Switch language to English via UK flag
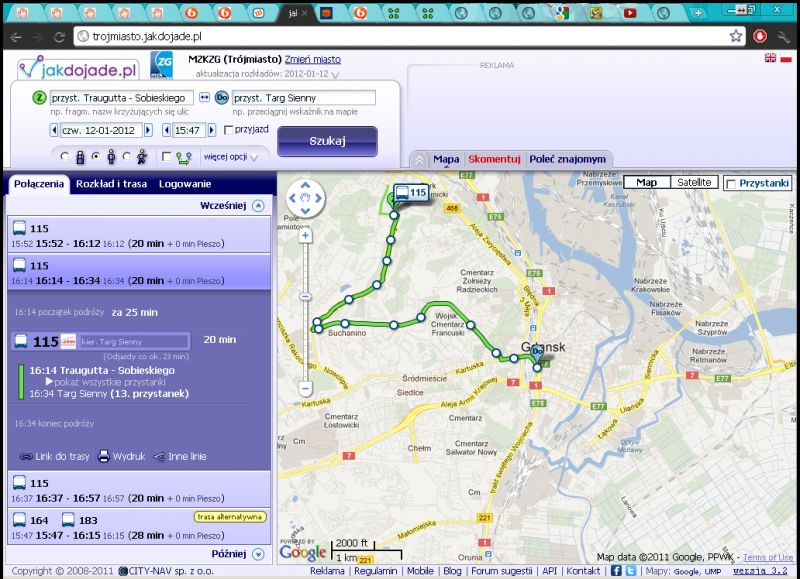800x579 pixels. point(770,58)
